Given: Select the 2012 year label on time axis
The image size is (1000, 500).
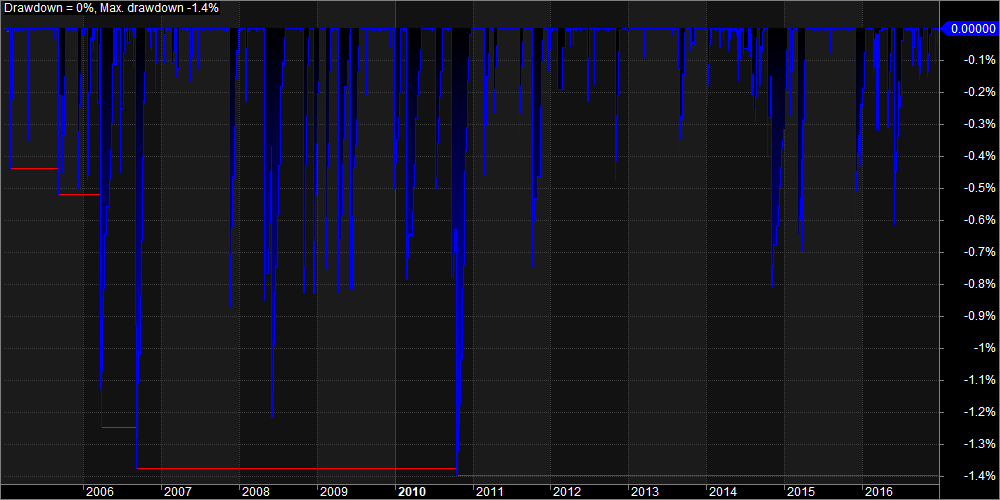Looking at the screenshot, I should [567, 492].
